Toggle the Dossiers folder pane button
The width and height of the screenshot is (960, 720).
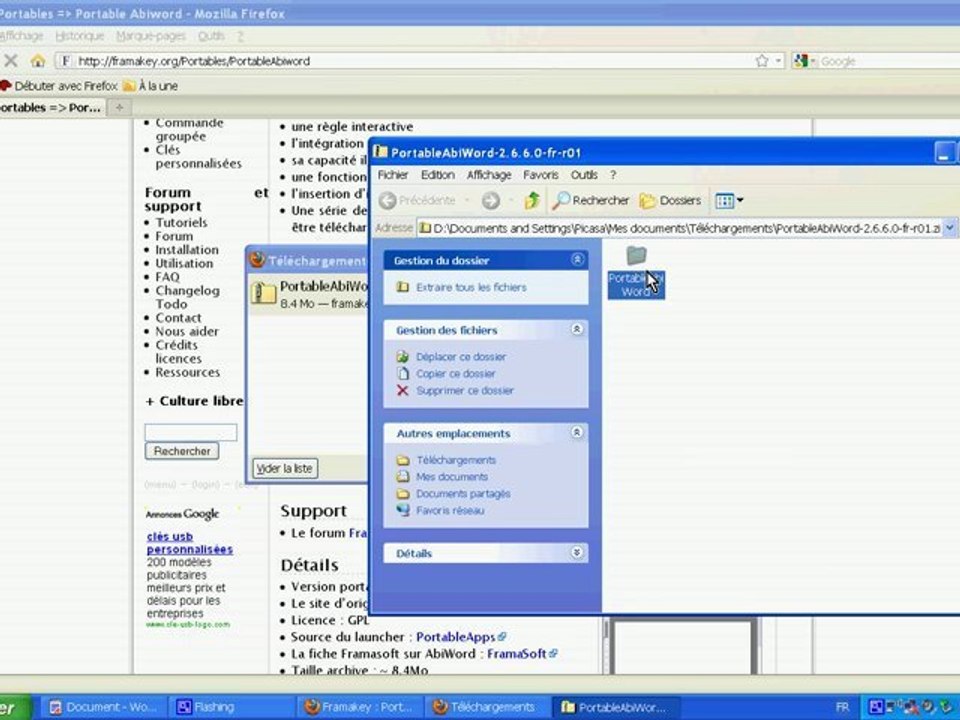click(x=670, y=200)
